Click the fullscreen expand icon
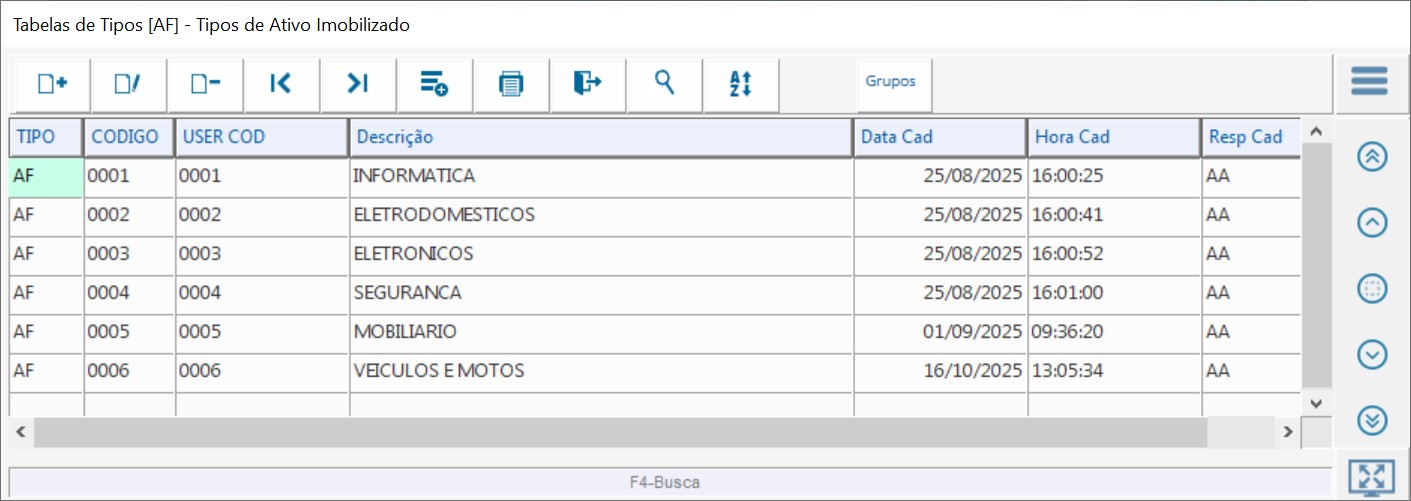1411x501 pixels. [x=1370, y=478]
